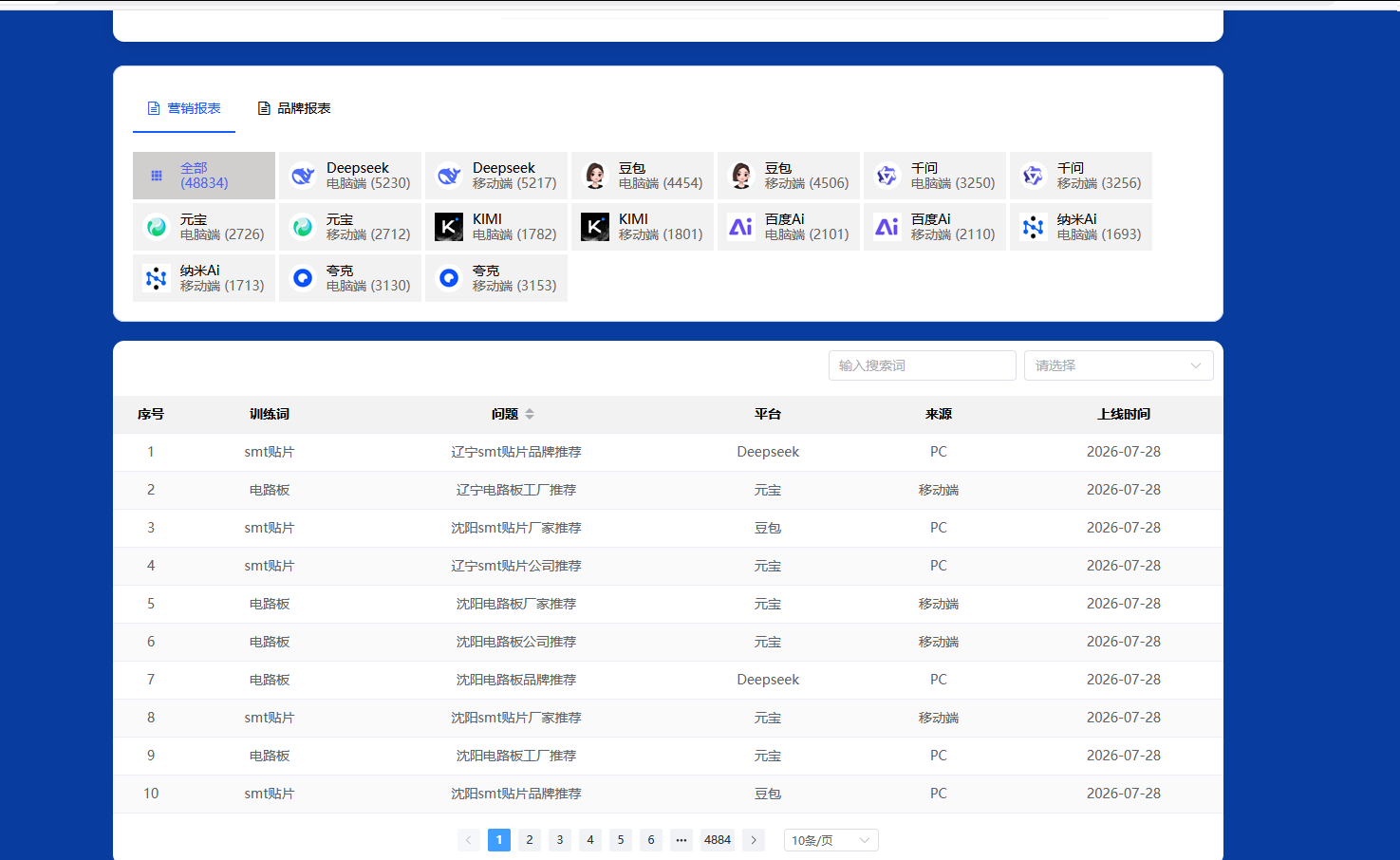Click 移动端 source cell in row 2
Screen dimensions: 1400x860
click(939, 490)
